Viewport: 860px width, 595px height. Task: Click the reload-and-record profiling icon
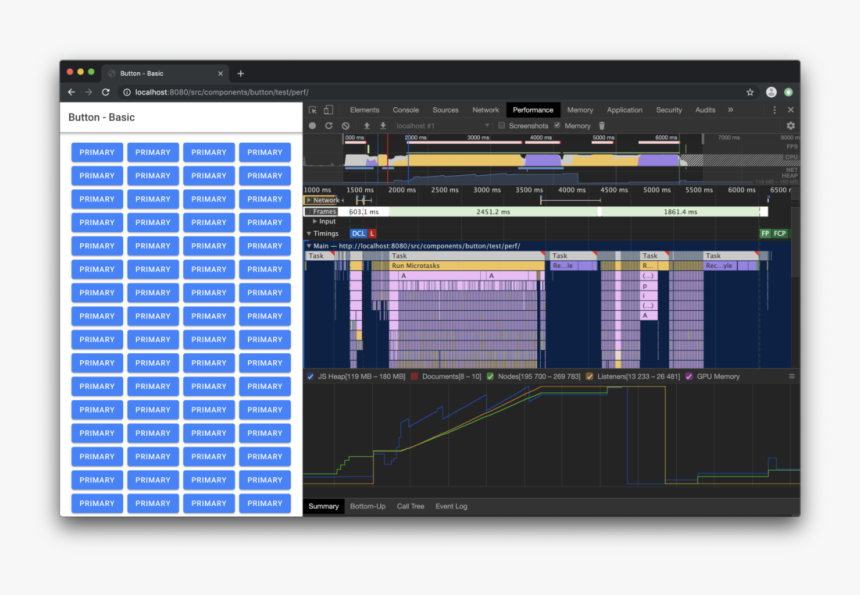coord(328,124)
